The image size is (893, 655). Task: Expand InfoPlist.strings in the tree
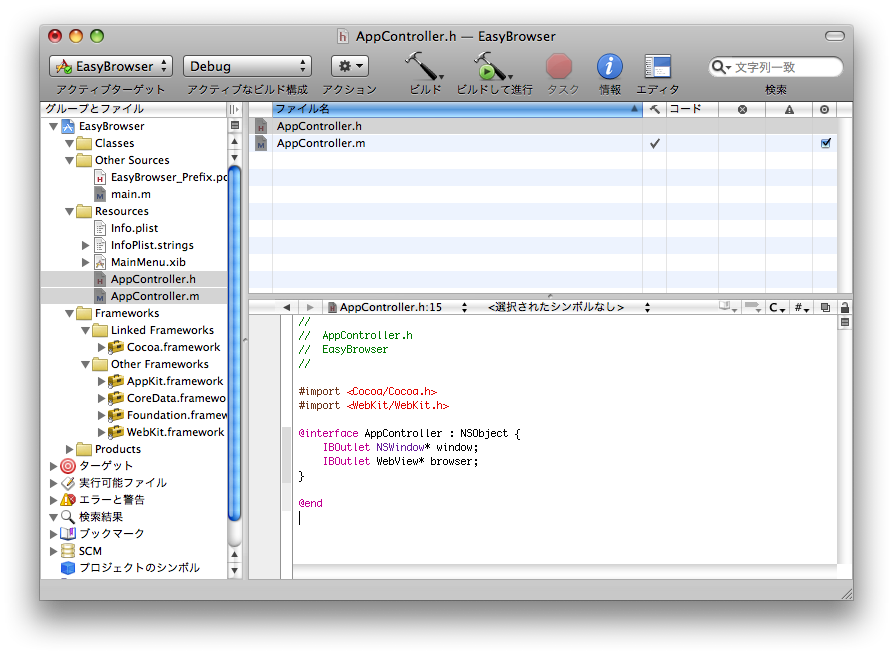click(x=85, y=245)
